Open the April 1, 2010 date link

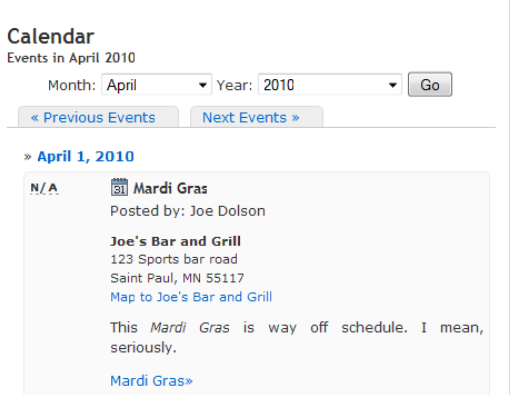point(86,156)
